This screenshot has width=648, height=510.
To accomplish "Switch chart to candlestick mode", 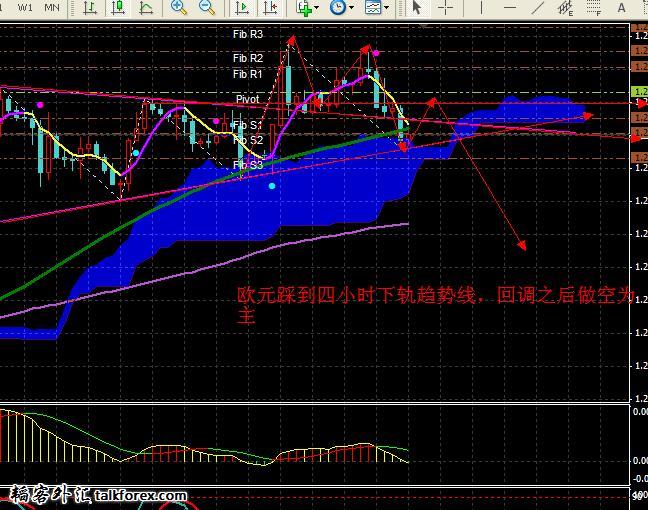I will click(x=118, y=8).
